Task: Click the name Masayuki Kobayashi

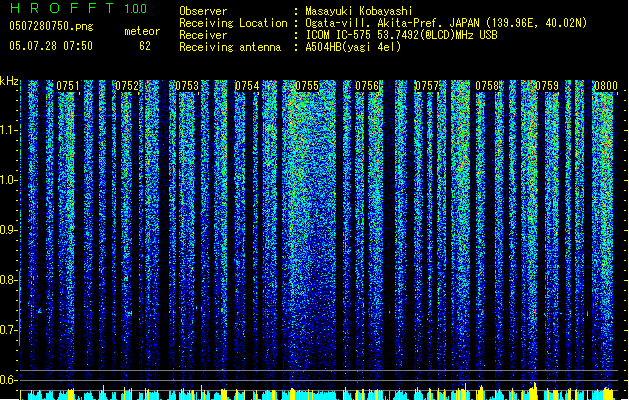Action: (359, 11)
